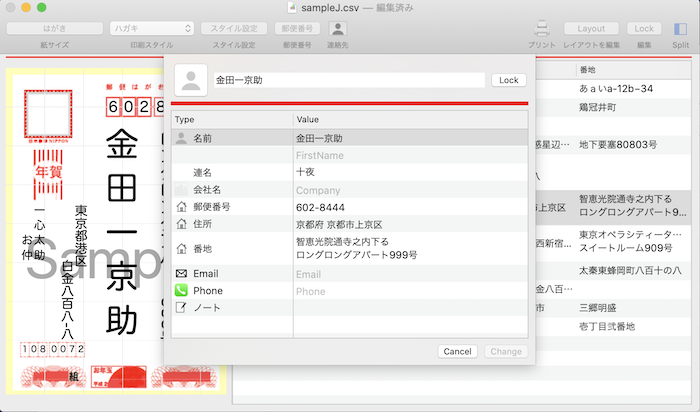Viewport: 700px width, 412px height.
Task: Select table row 地下要塞80803号
Action: pyautogui.click(x=618, y=145)
